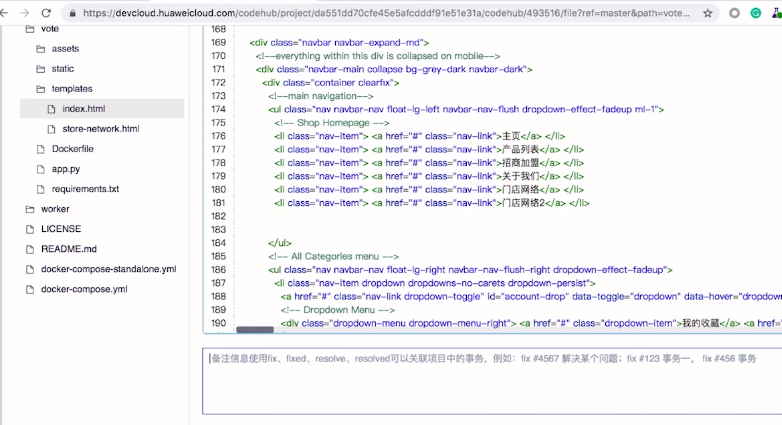Open requirements.txt file
Image resolution: width=782 pixels, height=425 pixels.
[x=85, y=189]
